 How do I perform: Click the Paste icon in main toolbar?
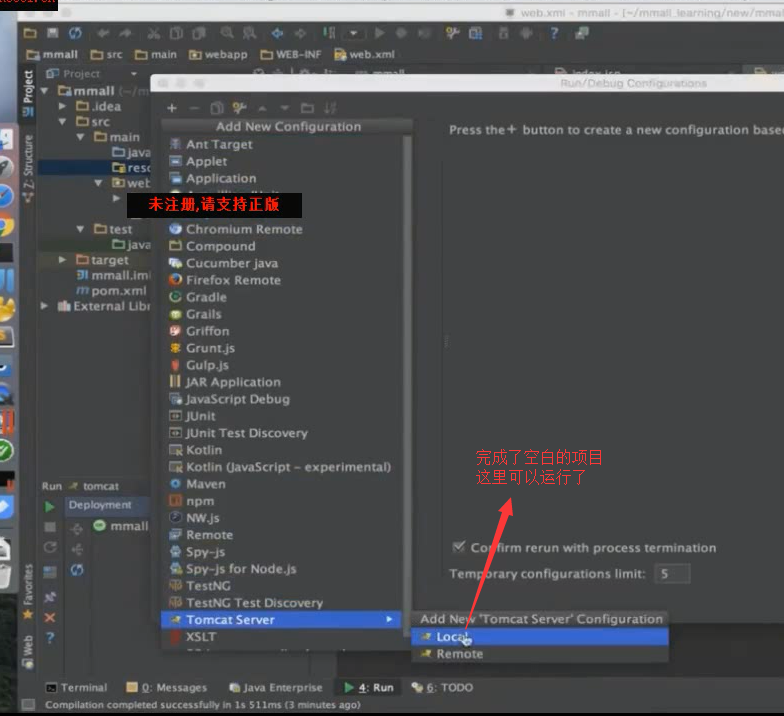tap(199, 33)
